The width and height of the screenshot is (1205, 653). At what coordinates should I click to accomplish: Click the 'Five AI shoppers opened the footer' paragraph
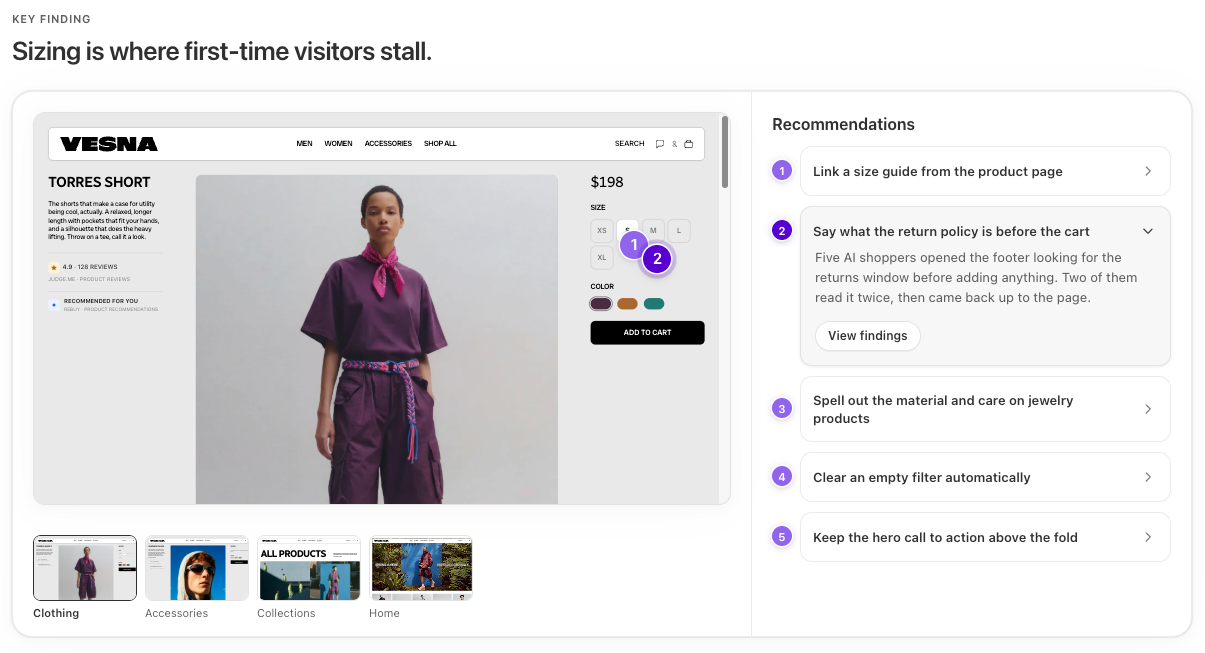(976, 277)
